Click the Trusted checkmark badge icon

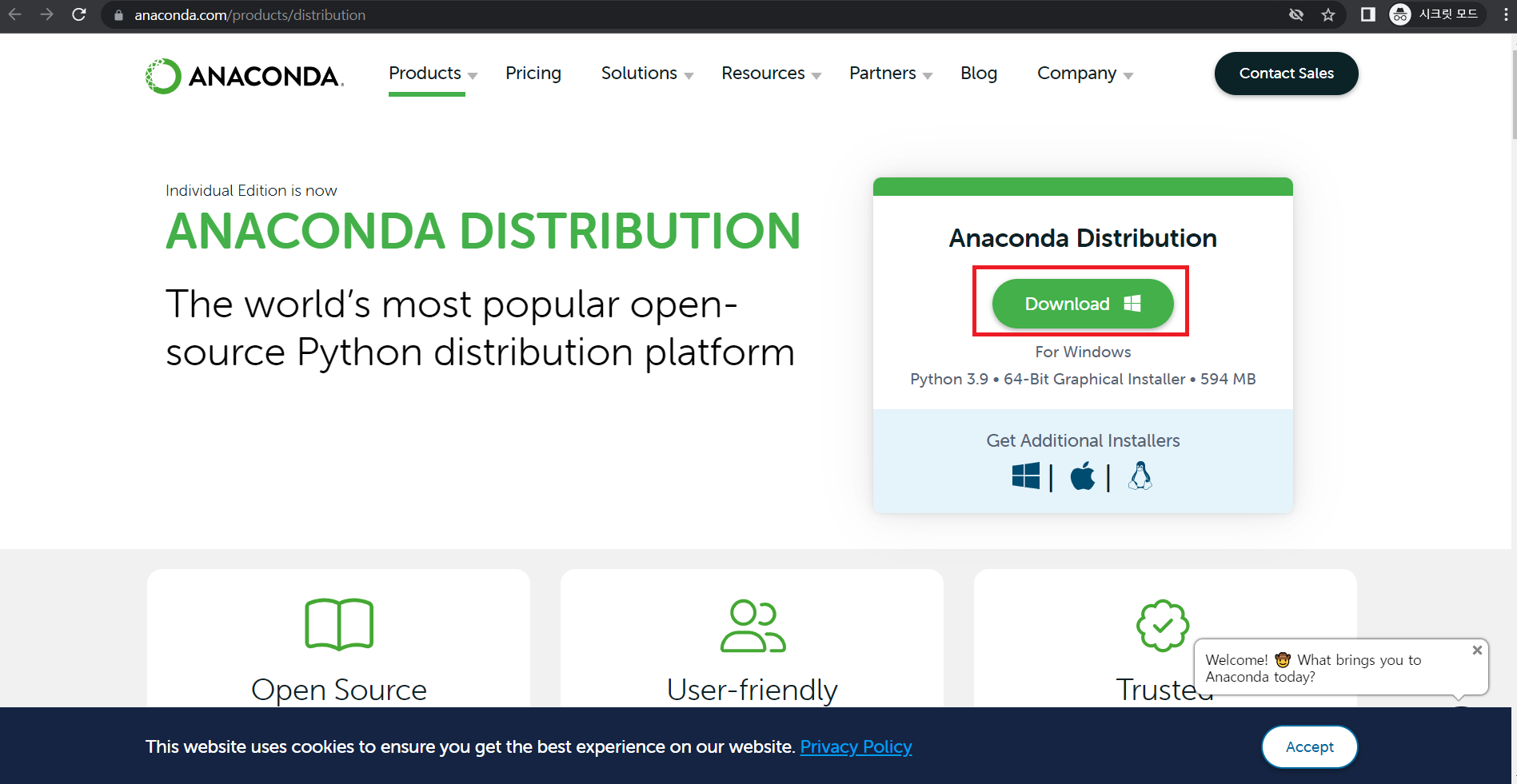pyautogui.click(x=1163, y=625)
